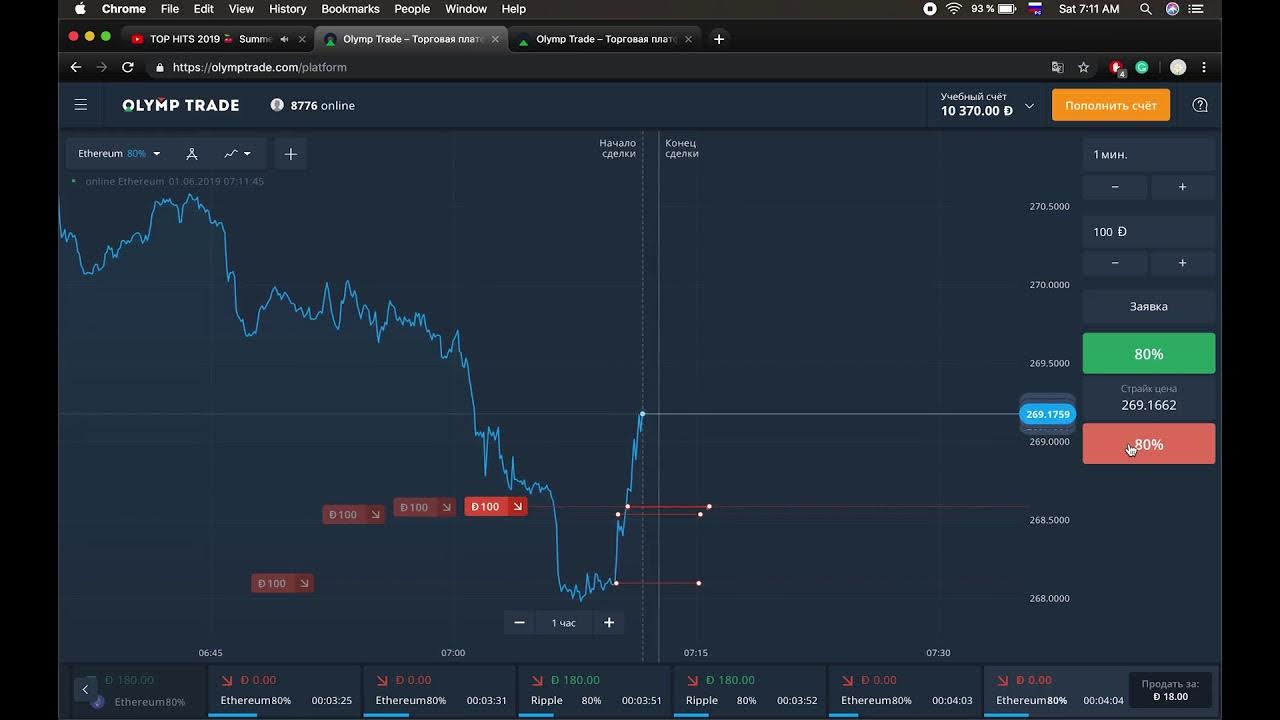
Task: Close the TOP HITS 2019 tab
Action: point(302,39)
